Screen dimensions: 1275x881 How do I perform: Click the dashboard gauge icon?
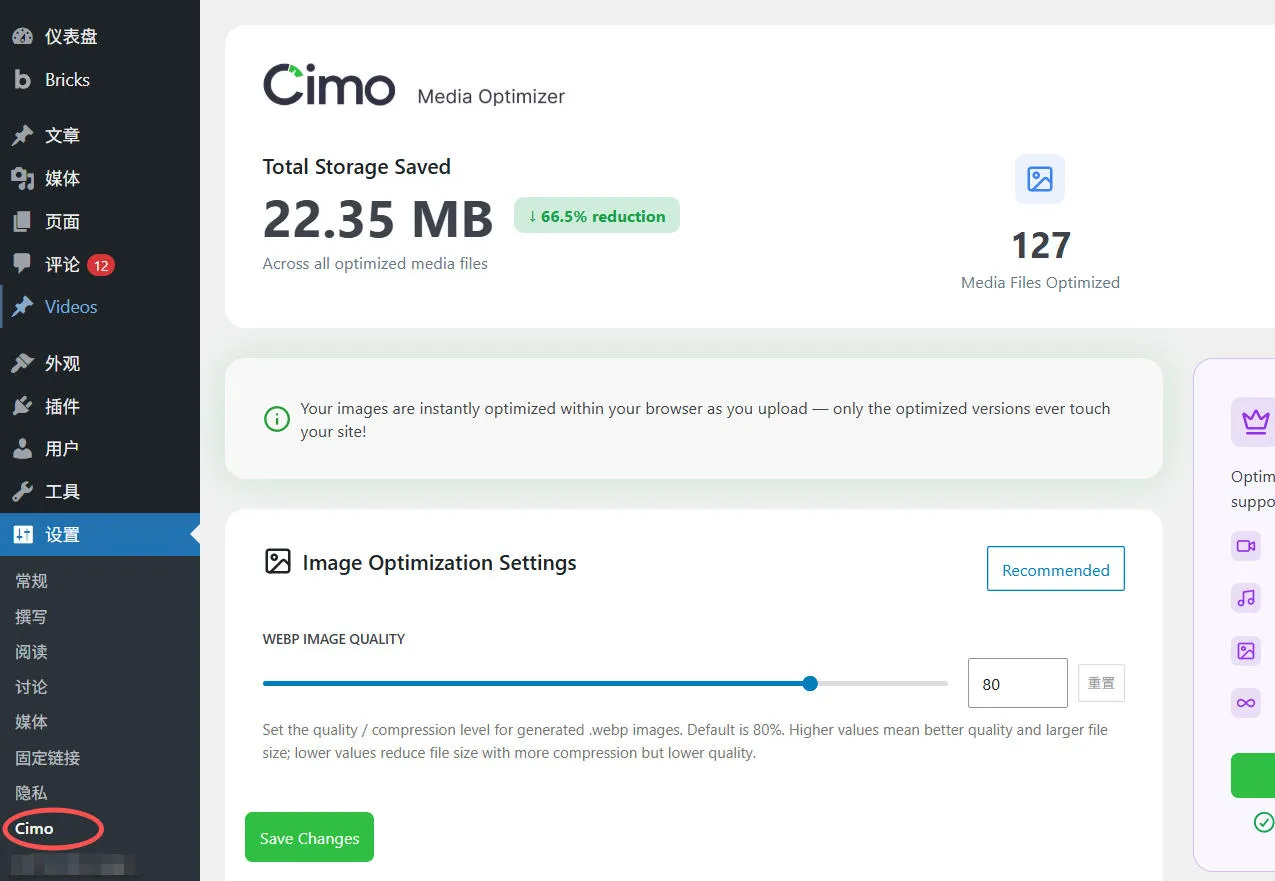tap(22, 37)
